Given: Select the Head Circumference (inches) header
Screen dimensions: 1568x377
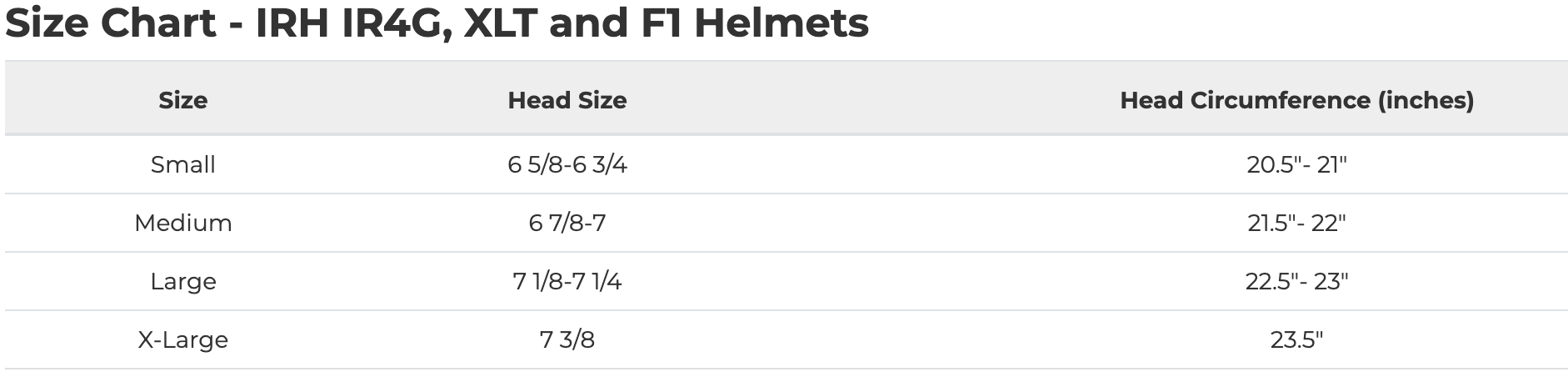Looking at the screenshot, I should (1296, 101).
